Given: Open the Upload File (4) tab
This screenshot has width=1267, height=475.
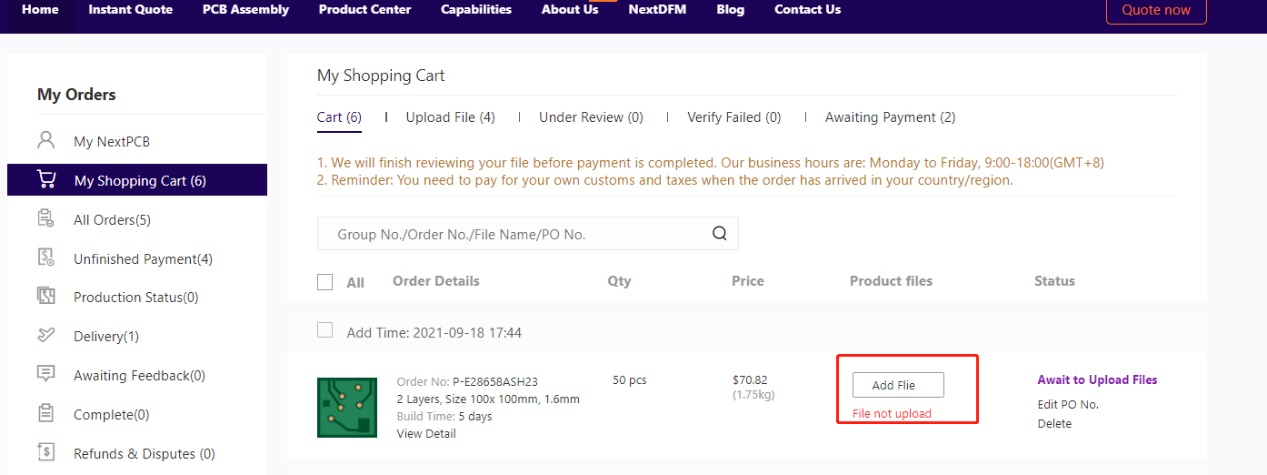Looking at the screenshot, I should tap(450, 117).
